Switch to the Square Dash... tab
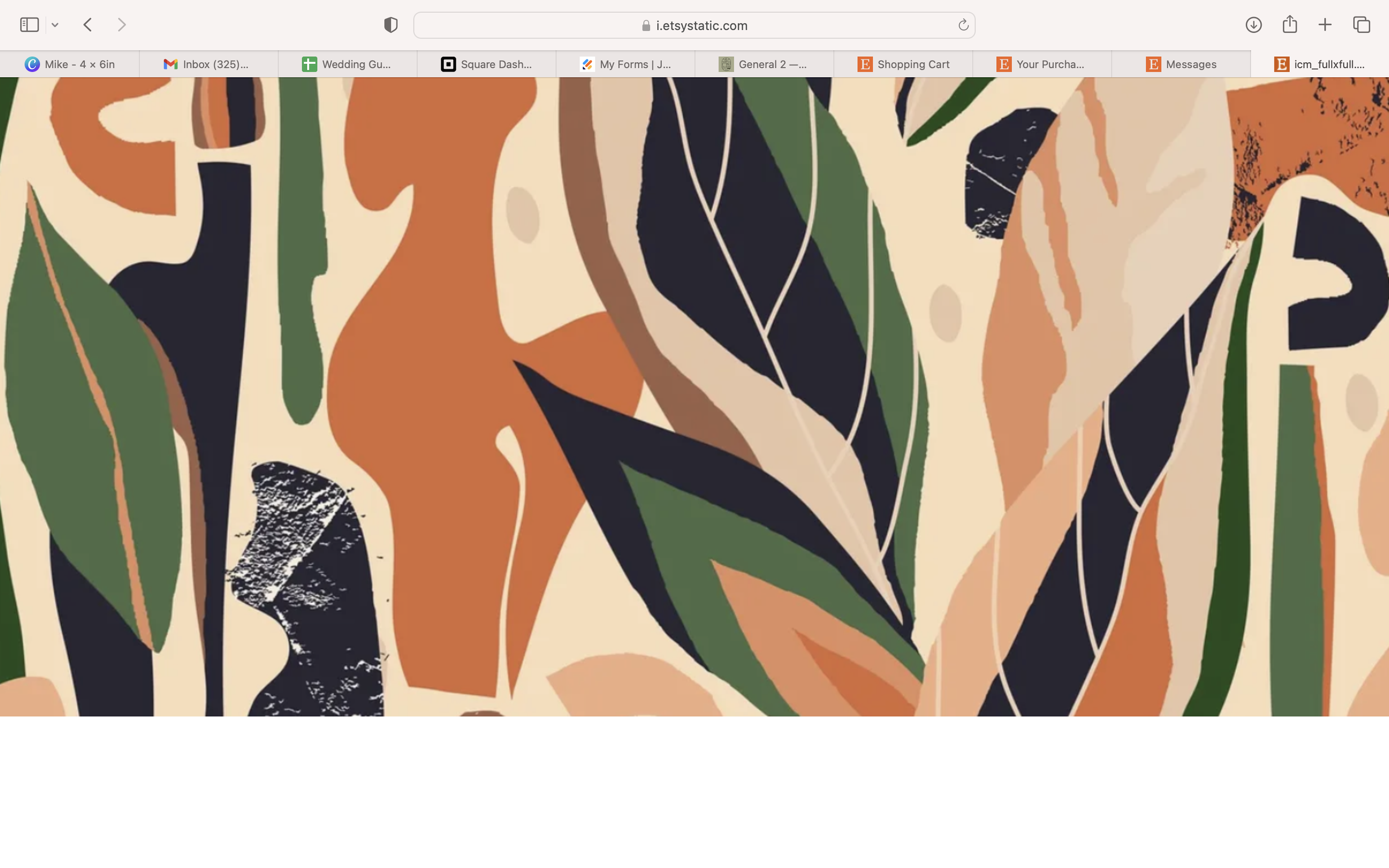 486,64
